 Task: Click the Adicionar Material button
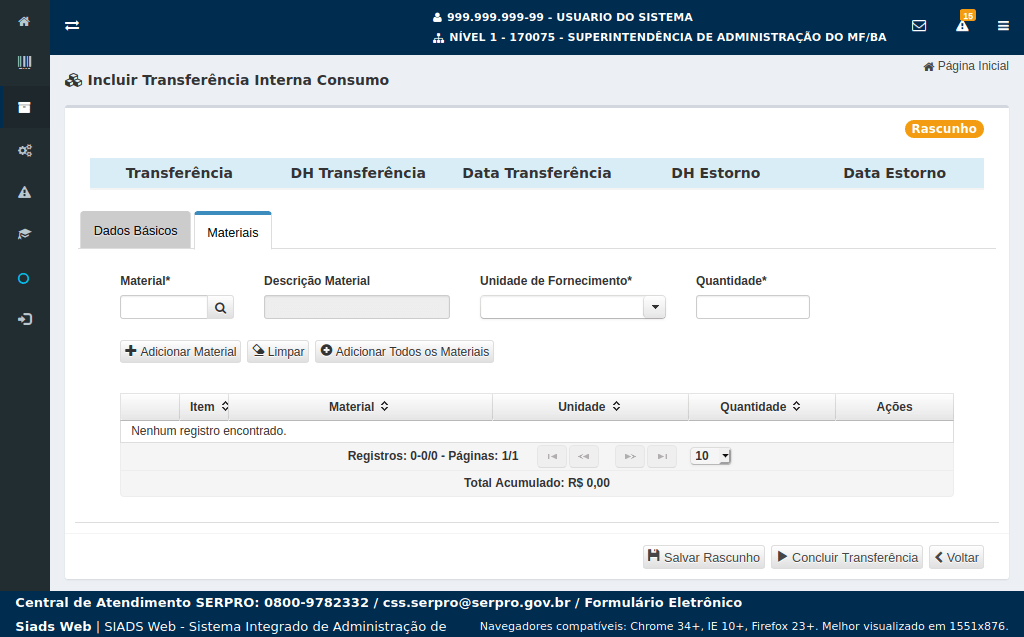click(x=180, y=351)
